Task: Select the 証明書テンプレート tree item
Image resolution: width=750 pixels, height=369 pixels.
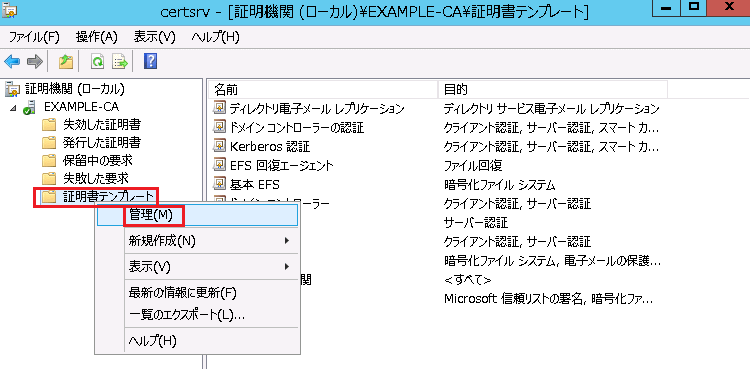Action: coord(109,197)
